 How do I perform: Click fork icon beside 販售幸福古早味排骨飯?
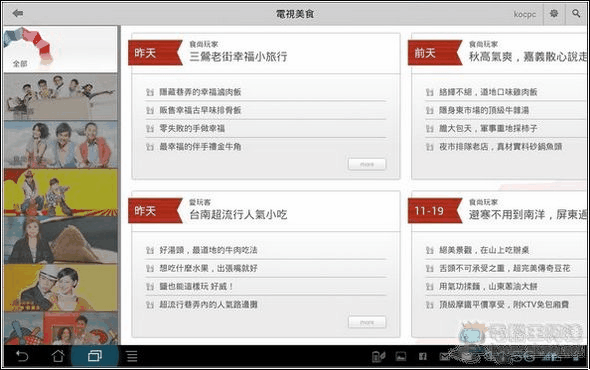coord(150,110)
